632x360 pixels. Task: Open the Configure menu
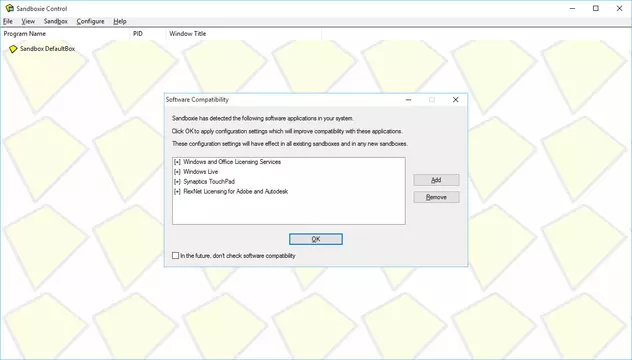90,21
